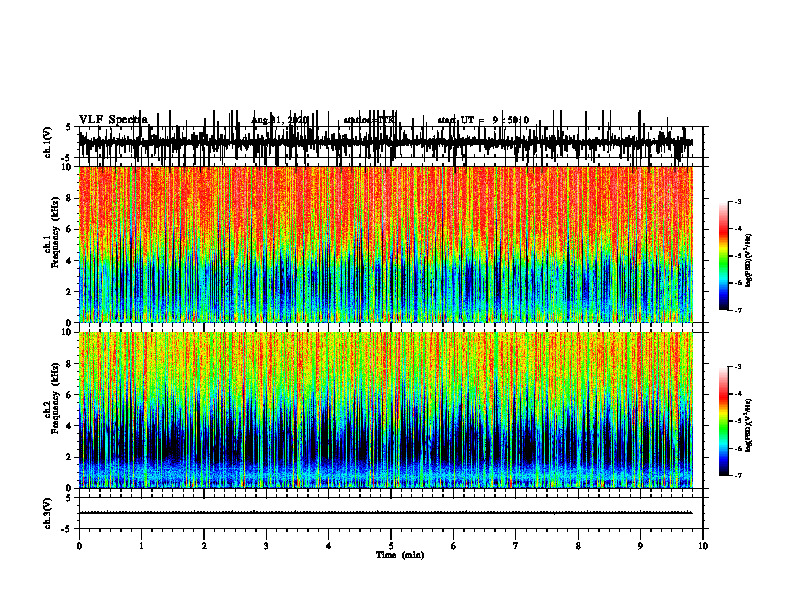Screen dimensions: 792x612
Task: Click time-axis tick label '10'
Action: tap(703, 546)
